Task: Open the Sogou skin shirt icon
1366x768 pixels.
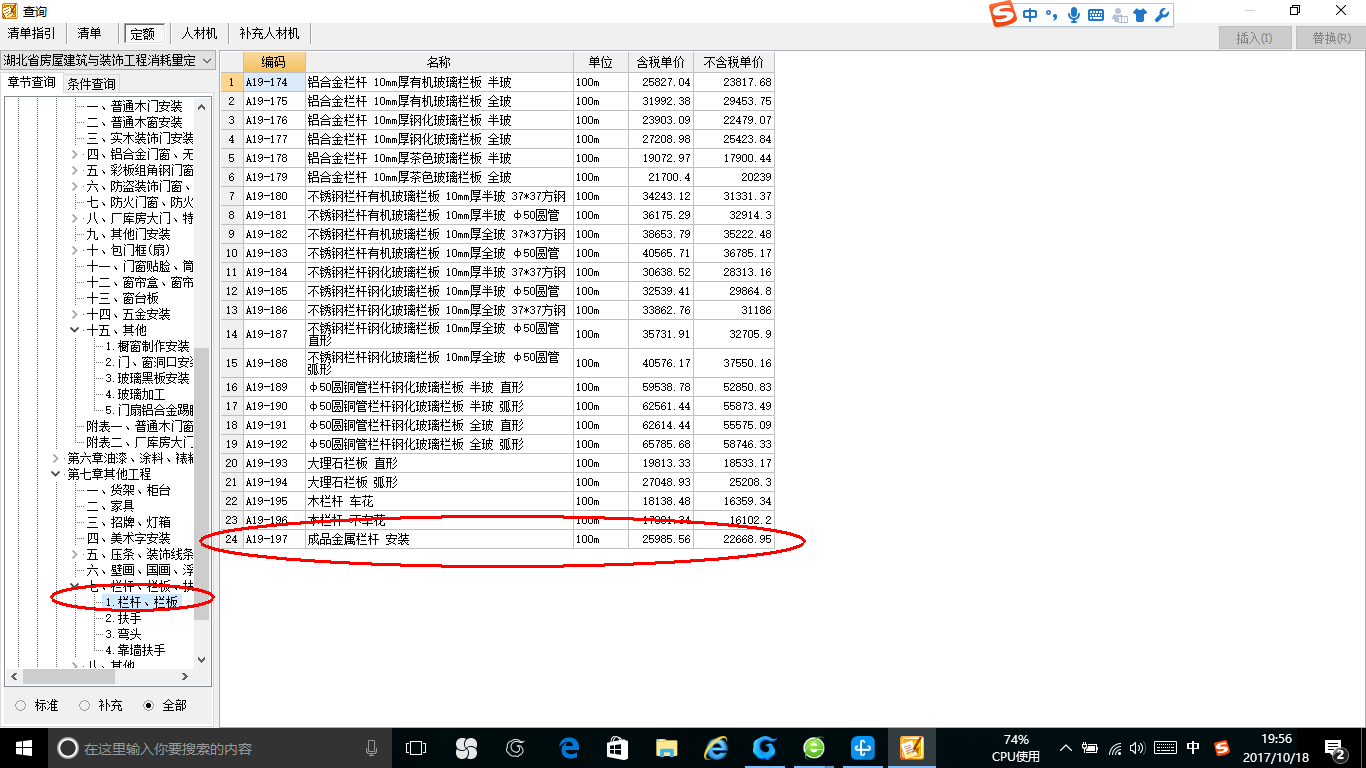Action: pos(1140,15)
